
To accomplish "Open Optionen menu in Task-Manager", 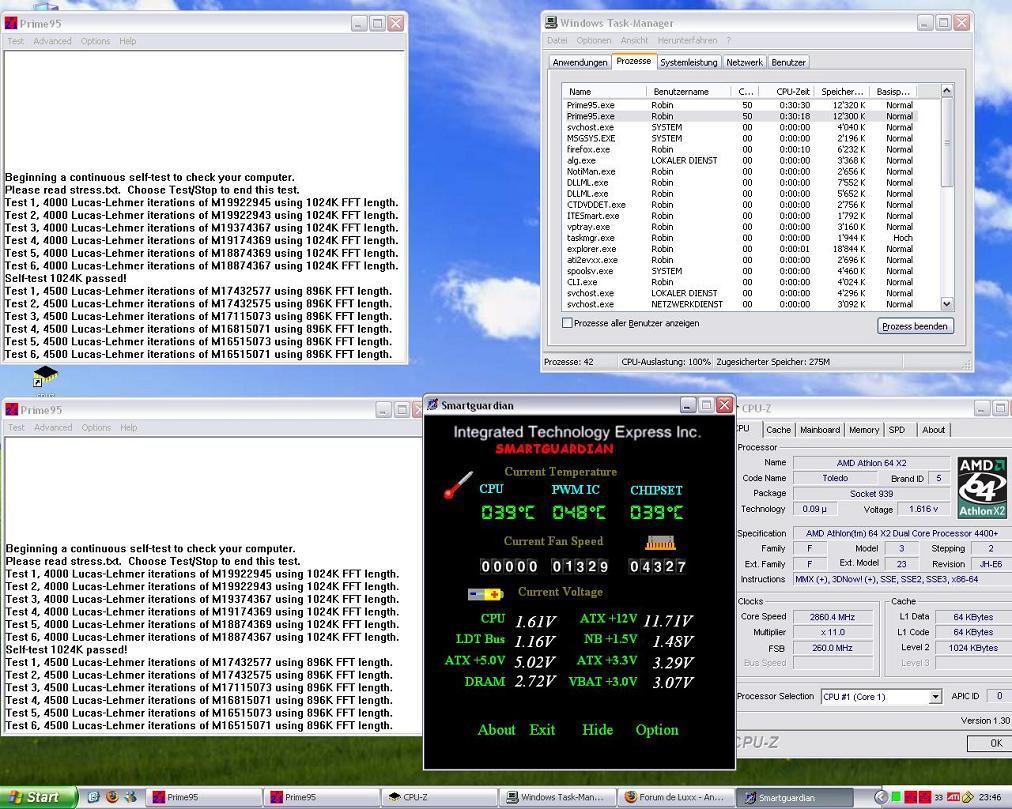I will pos(593,40).
